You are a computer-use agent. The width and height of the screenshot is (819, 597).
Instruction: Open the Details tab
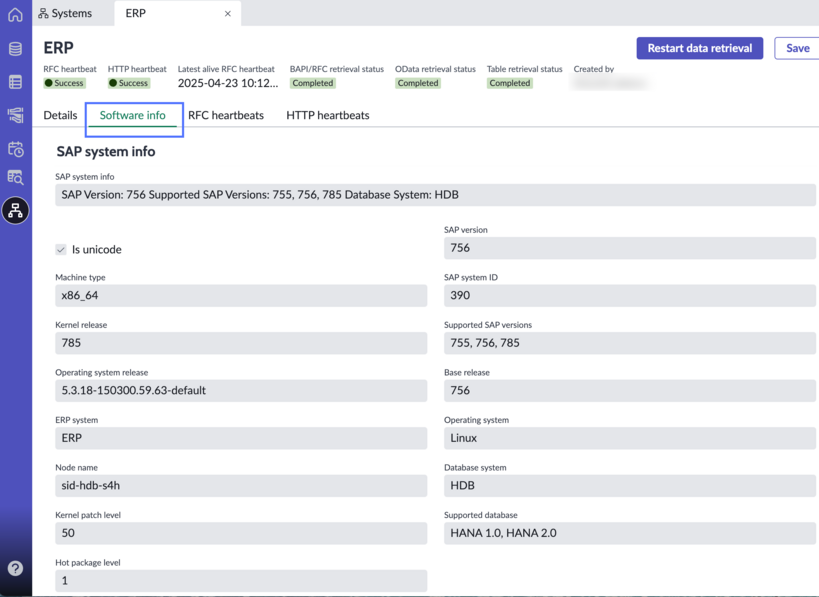60,115
